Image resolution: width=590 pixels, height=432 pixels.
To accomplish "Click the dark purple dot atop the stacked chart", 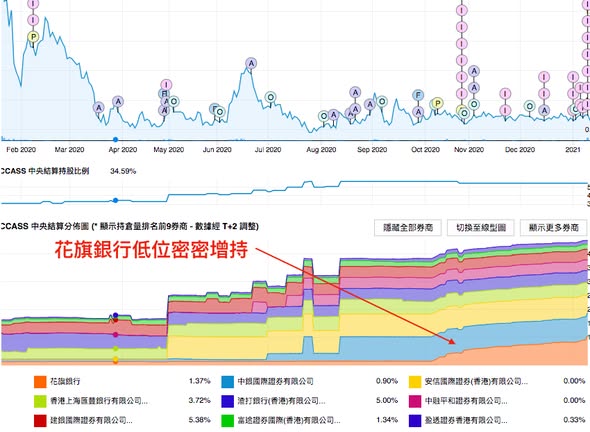I will (116, 315).
